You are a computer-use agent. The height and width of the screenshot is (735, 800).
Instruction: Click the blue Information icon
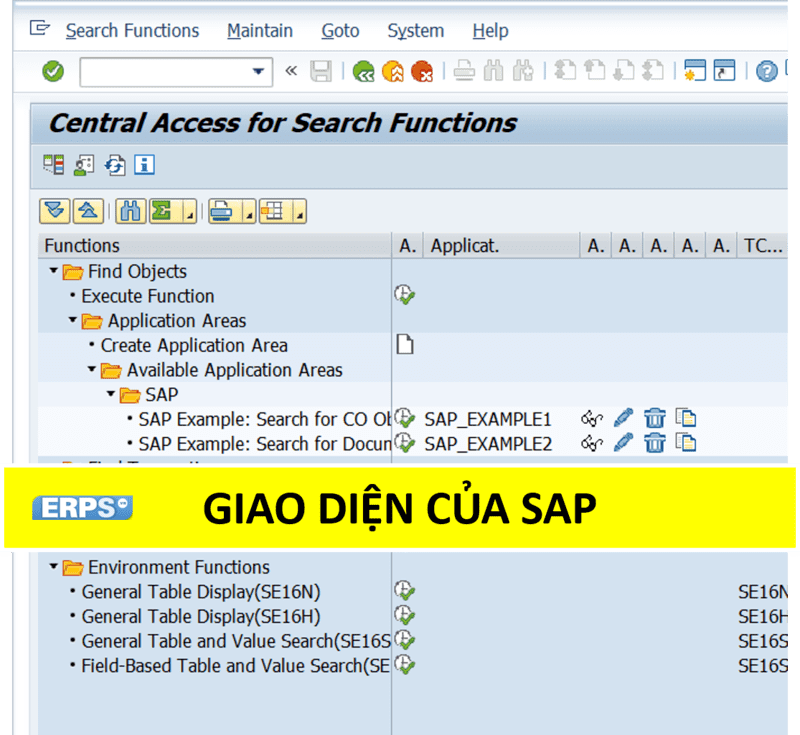click(x=145, y=165)
